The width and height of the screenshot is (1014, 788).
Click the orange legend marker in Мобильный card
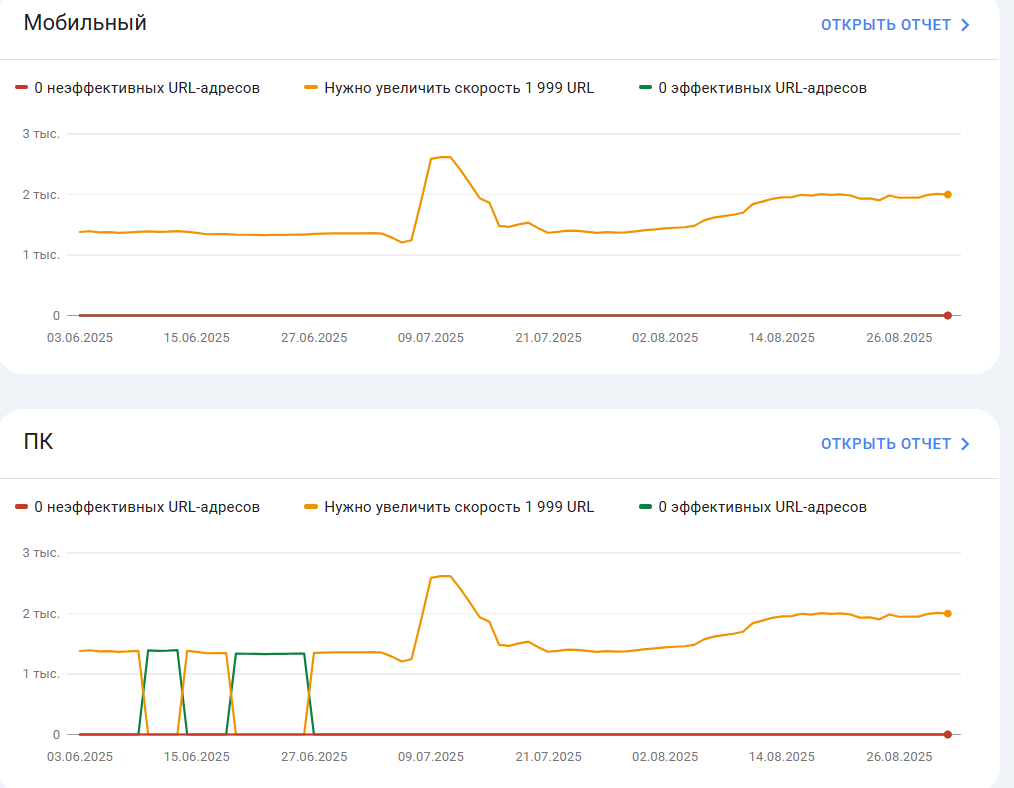[x=311, y=87]
